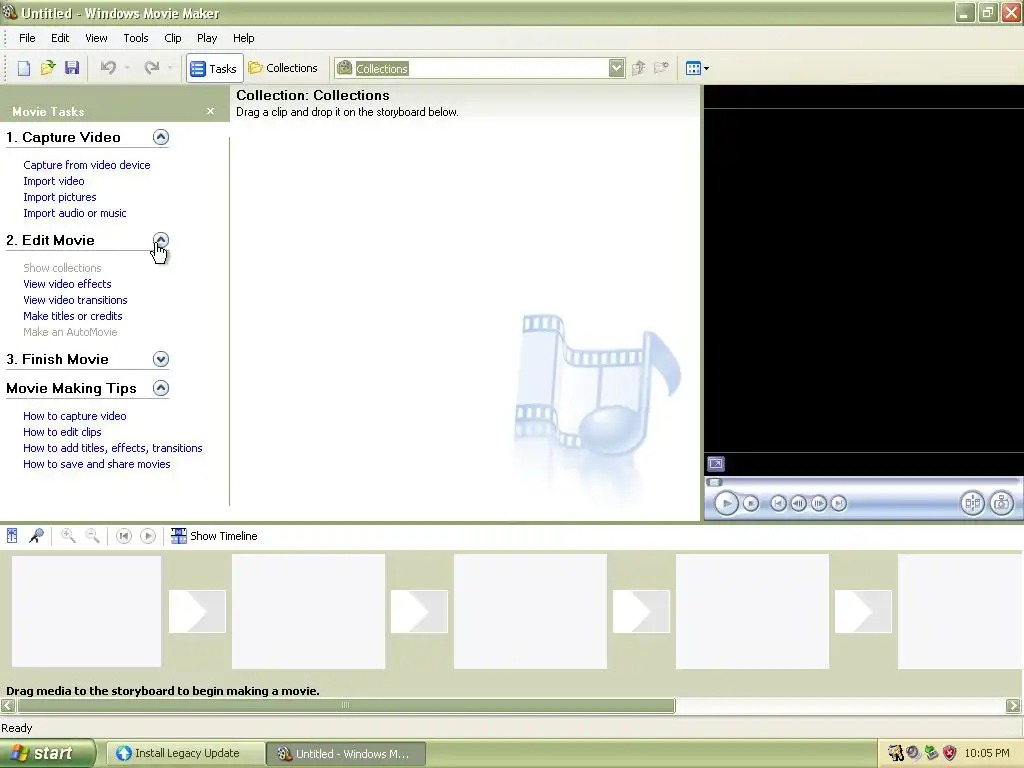Click the red shield security tray icon
1024x768 pixels.
click(950, 753)
